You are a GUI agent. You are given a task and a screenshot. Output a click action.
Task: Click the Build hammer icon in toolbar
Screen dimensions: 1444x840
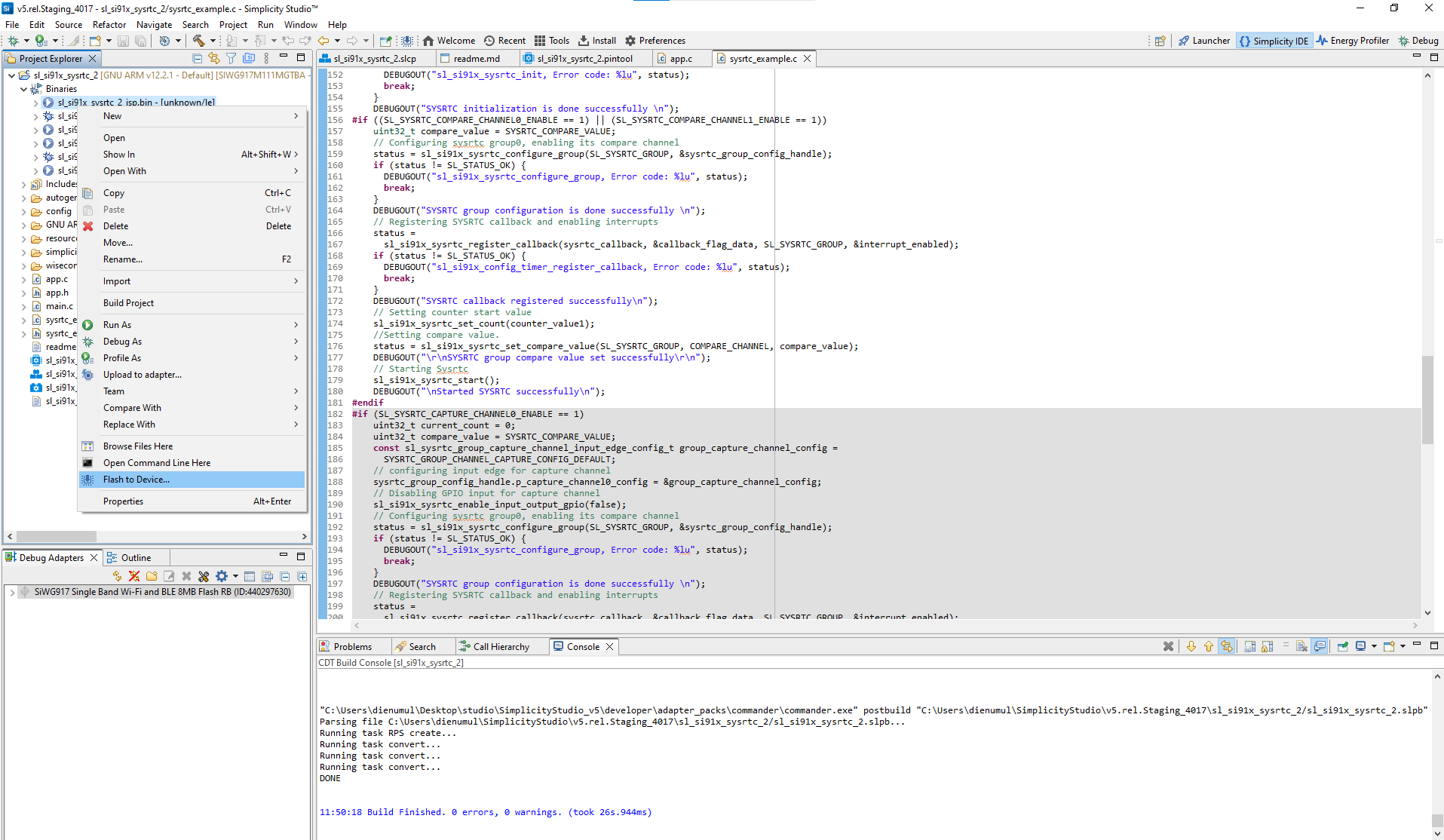pyautogui.click(x=198, y=41)
